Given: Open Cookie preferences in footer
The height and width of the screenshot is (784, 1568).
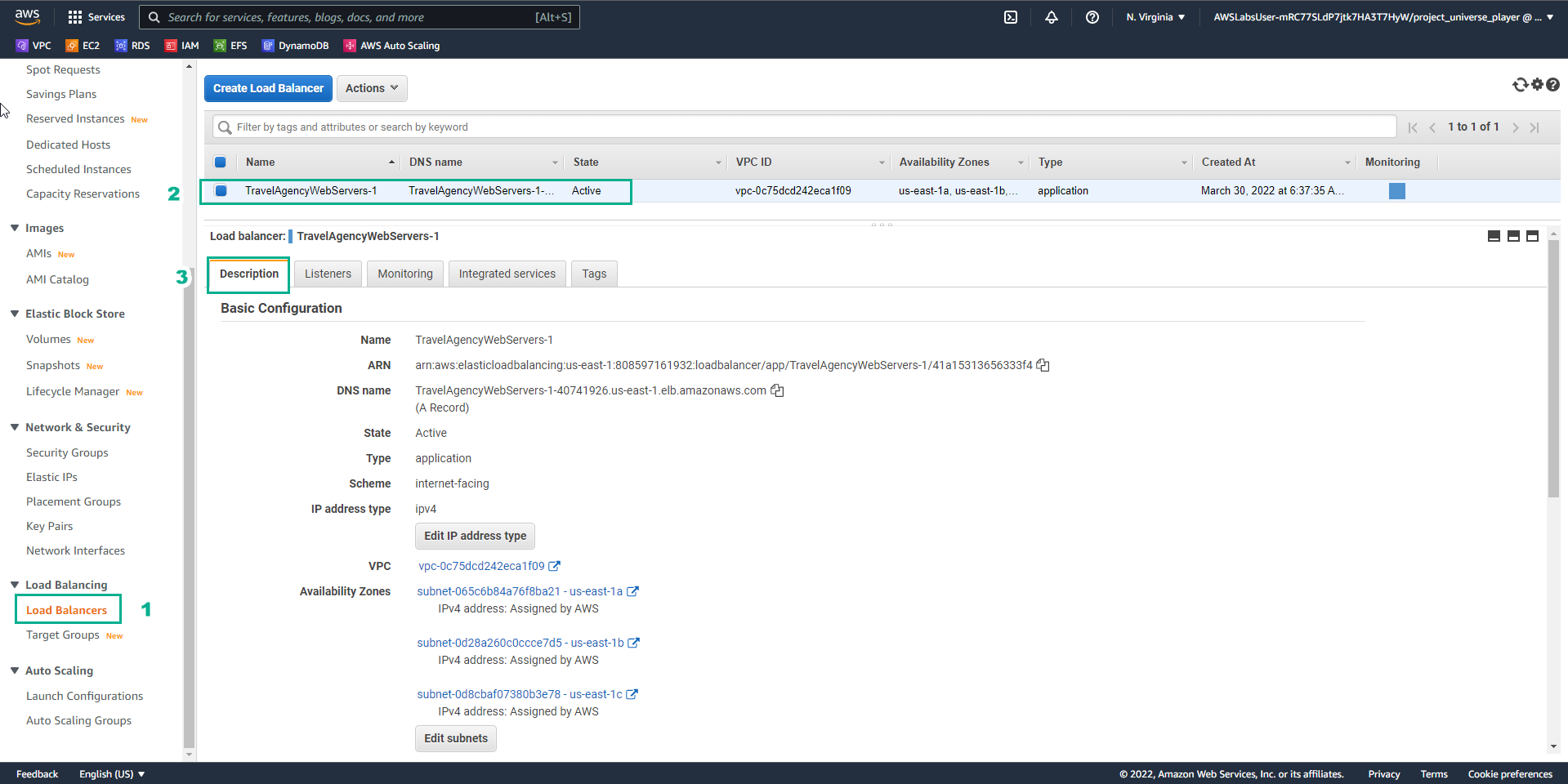Looking at the screenshot, I should 1510,774.
